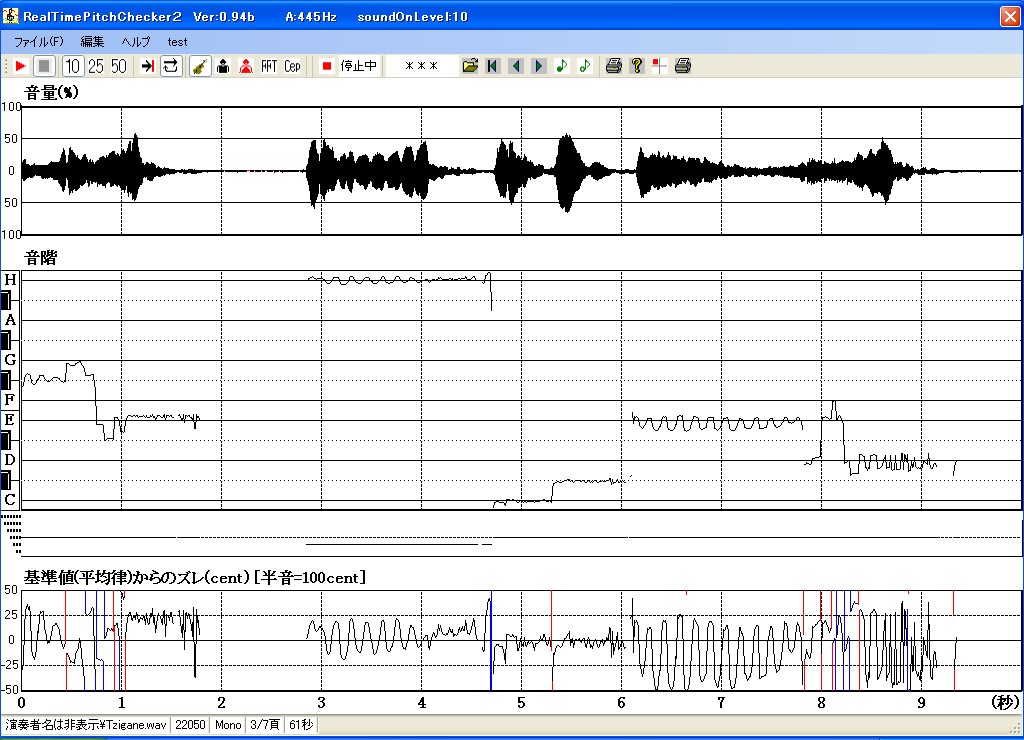The height and width of the screenshot is (740, 1024).
Task: Toggle Cep cepstrum analysis mode
Action: [x=292, y=66]
